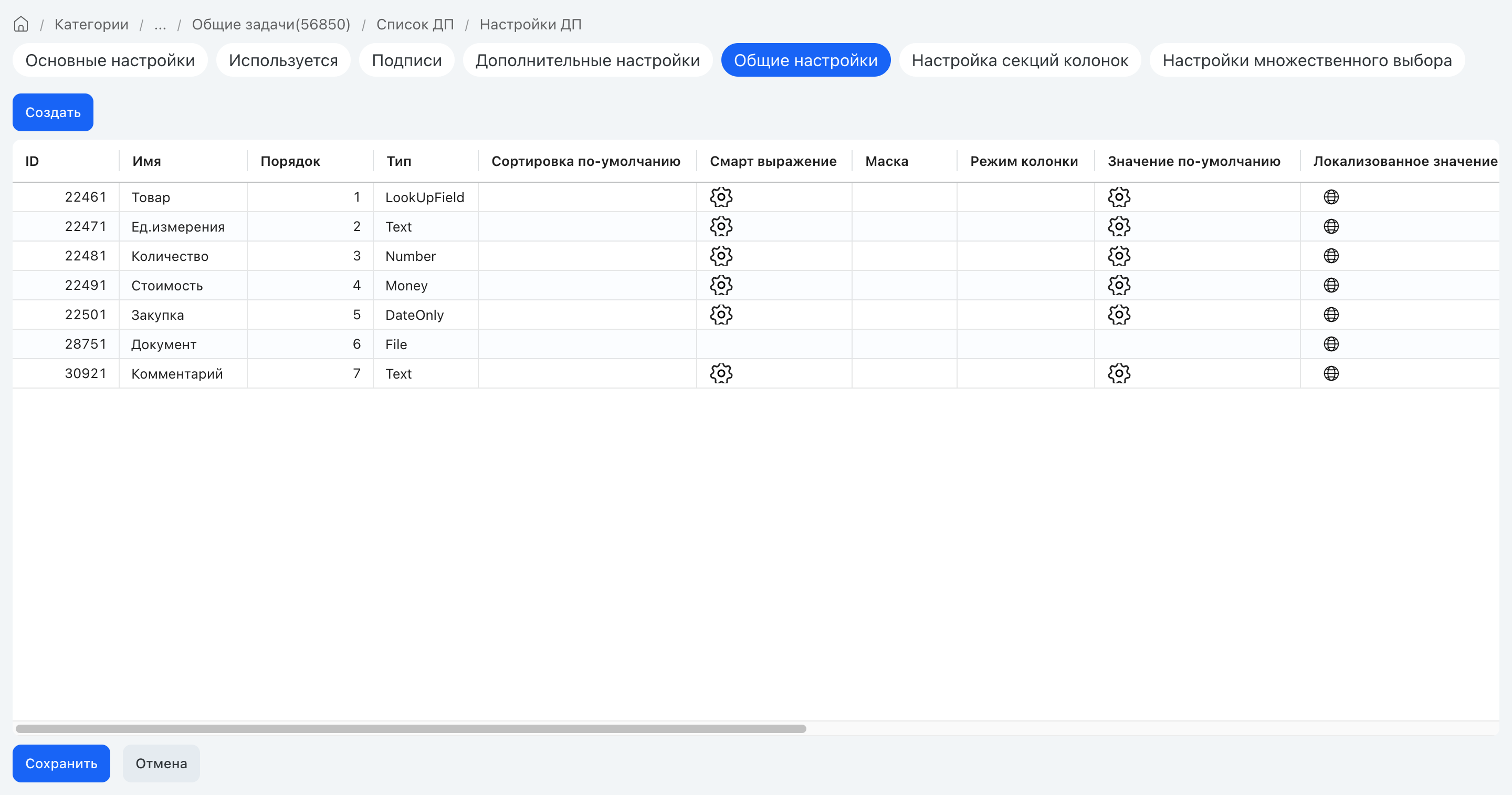The height and width of the screenshot is (795, 1512).
Task: Click the Отмена button
Action: (x=161, y=763)
